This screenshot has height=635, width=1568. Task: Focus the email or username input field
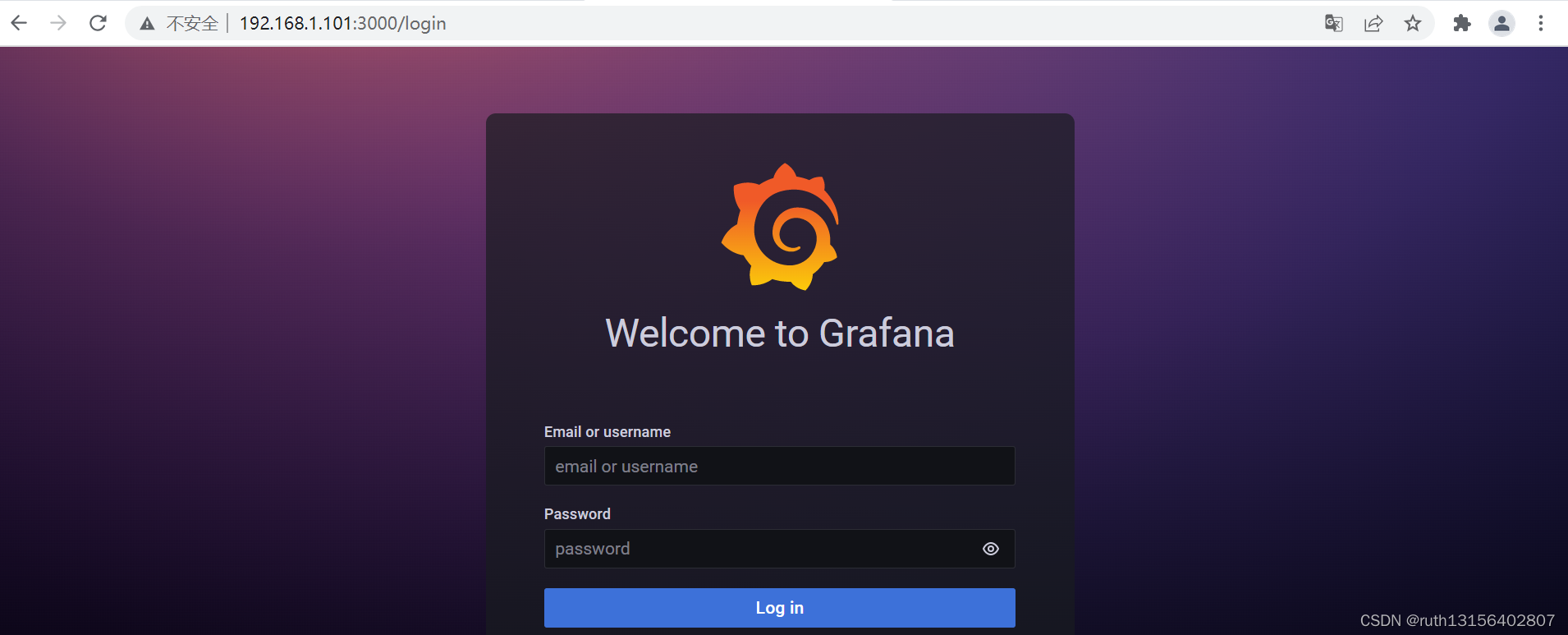pyautogui.click(x=780, y=466)
